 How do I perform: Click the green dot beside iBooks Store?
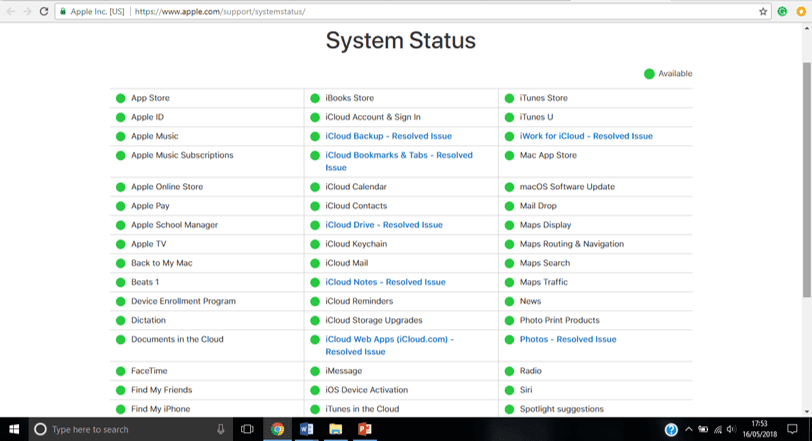coord(315,98)
